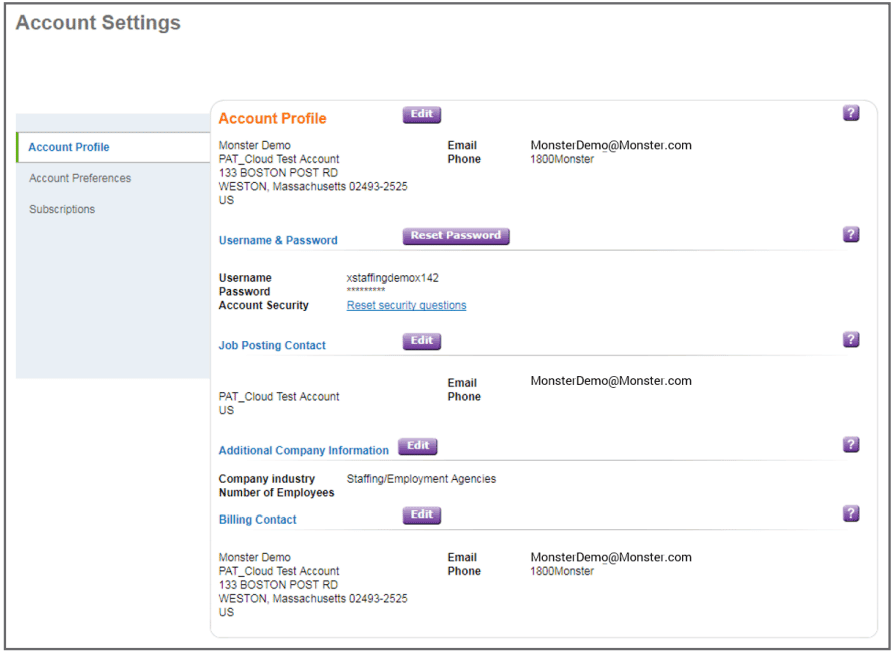
Task: Click the Account Settings page title
Action: click(x=98, y=23)
